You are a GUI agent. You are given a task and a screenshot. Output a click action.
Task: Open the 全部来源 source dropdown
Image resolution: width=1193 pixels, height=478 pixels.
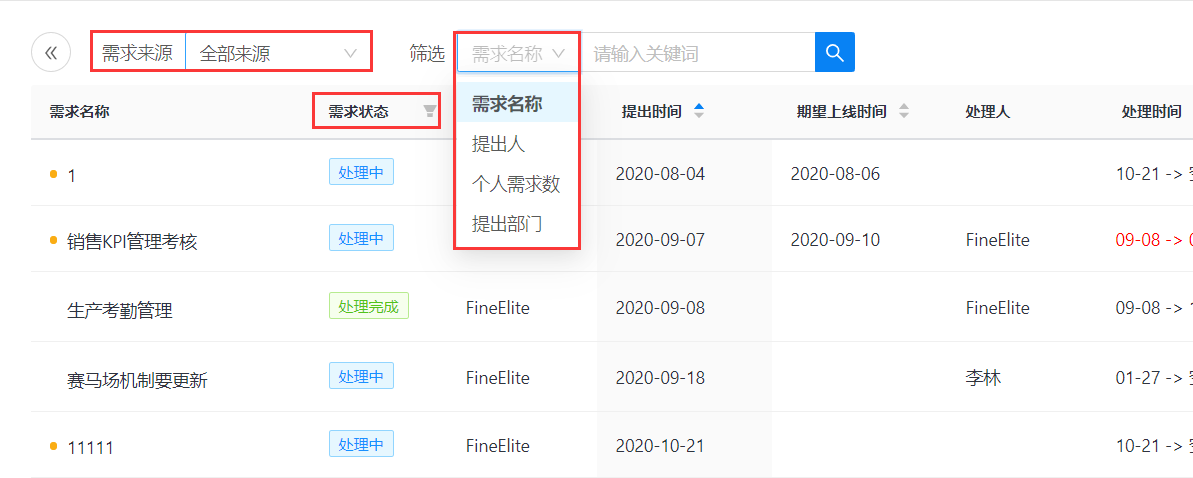coord(278,53)
